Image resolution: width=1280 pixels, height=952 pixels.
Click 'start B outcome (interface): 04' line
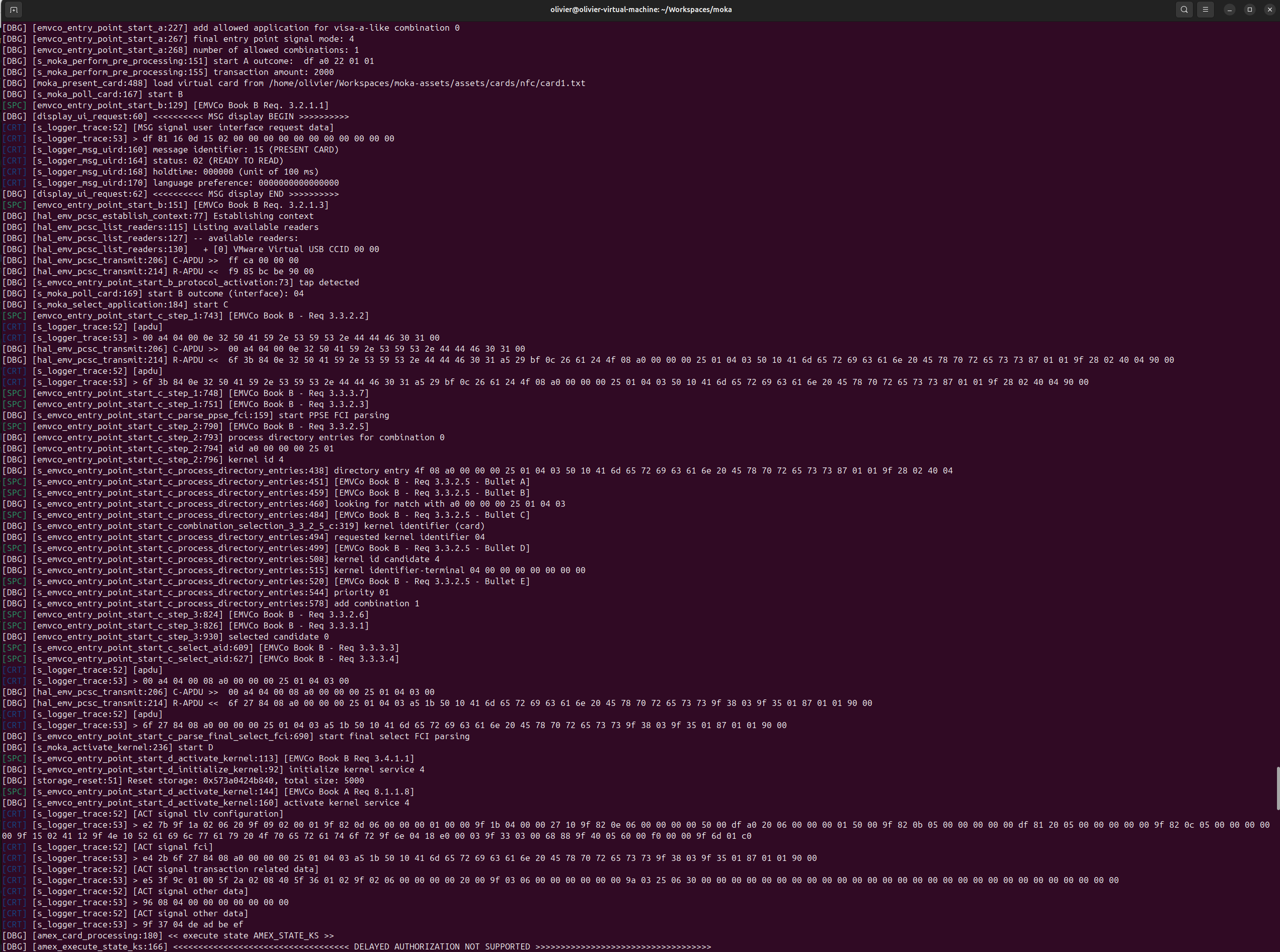[x=153, y=293]
